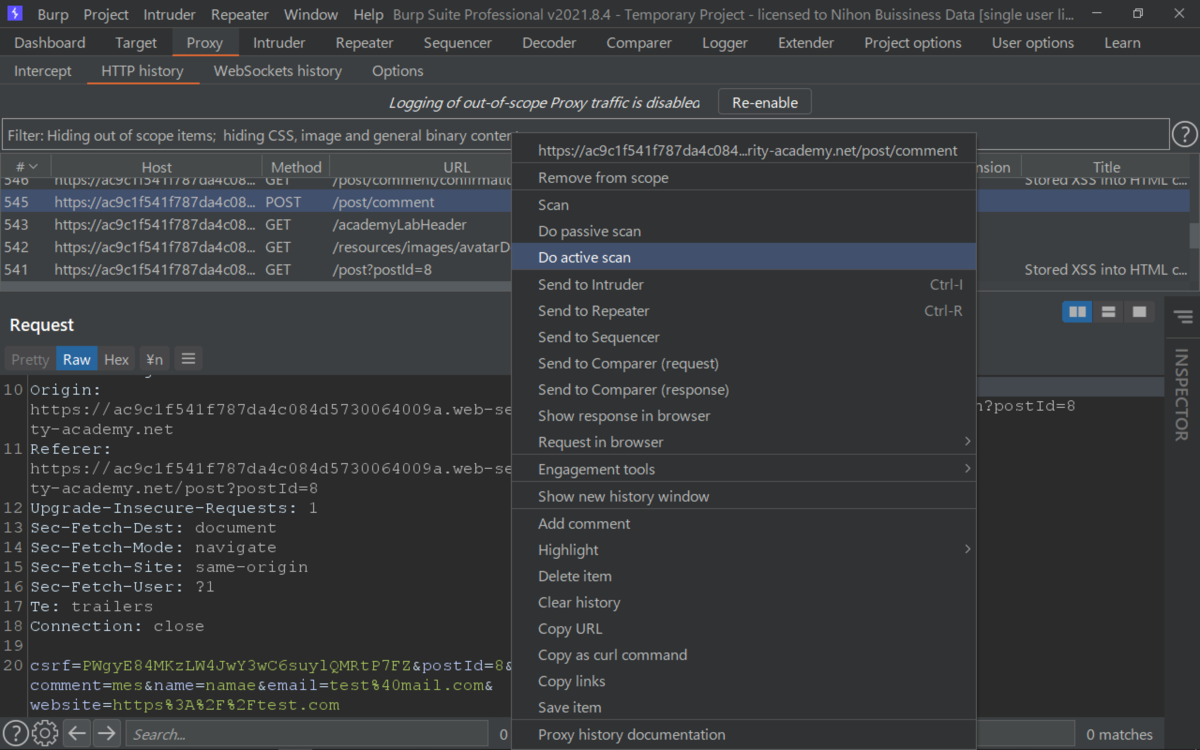Choose Do active scan from context menu

pyautogui.click(x=743, y=257)
